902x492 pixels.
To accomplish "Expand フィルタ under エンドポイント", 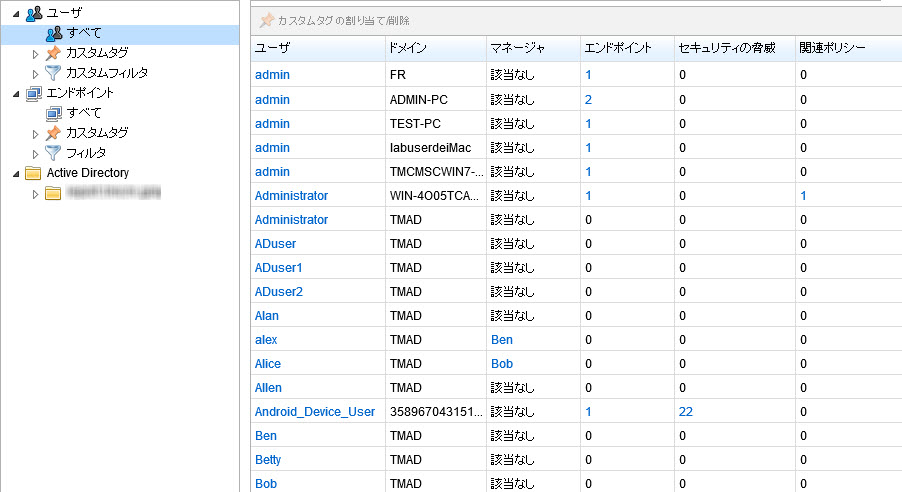I will tap(36, 153).
